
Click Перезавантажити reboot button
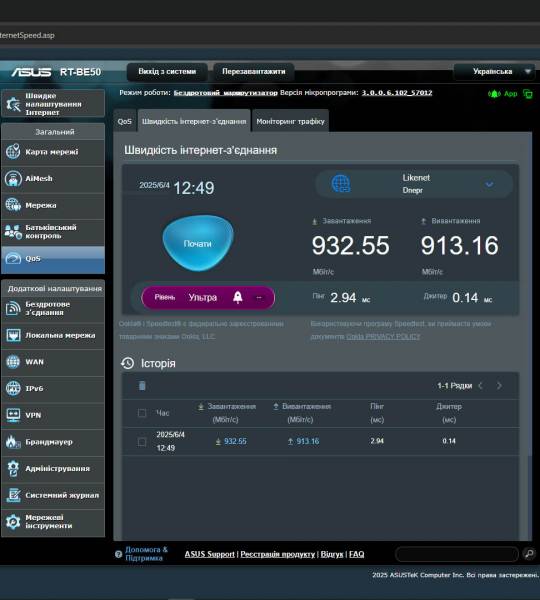(254, 72)
